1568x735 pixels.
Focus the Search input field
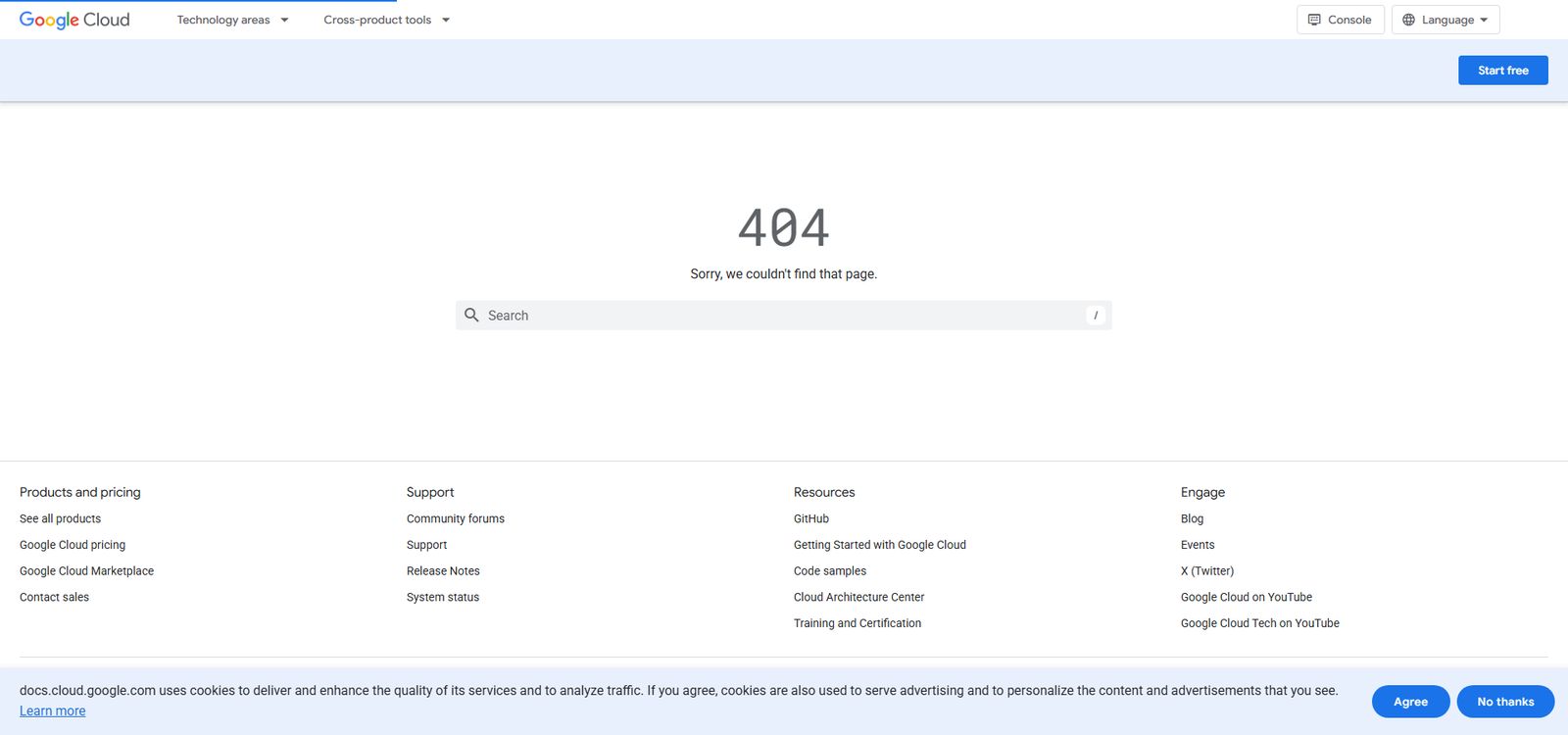pos(783,316)
